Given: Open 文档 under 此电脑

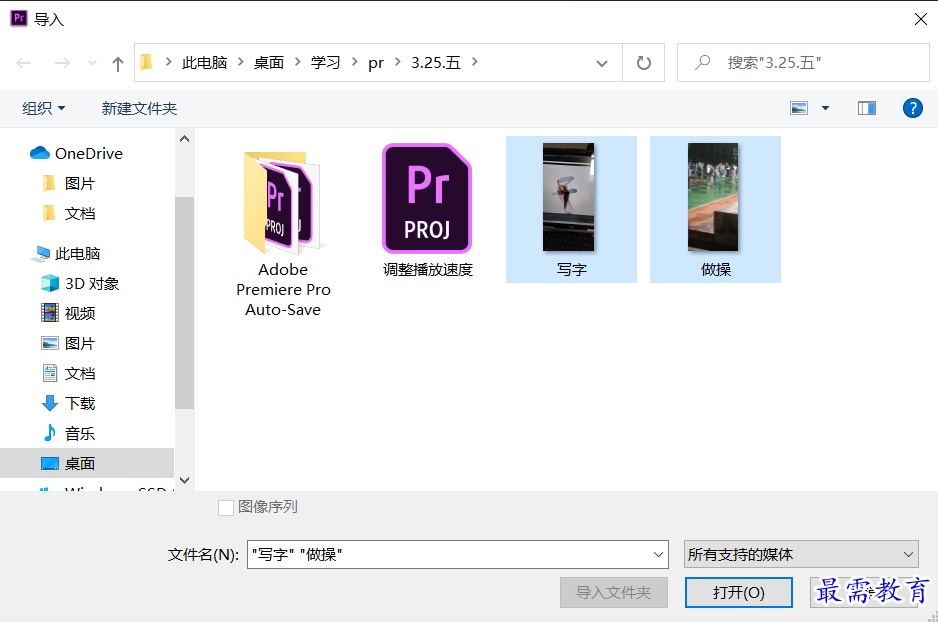Looking at the screenshot, I should click(68, 373).
